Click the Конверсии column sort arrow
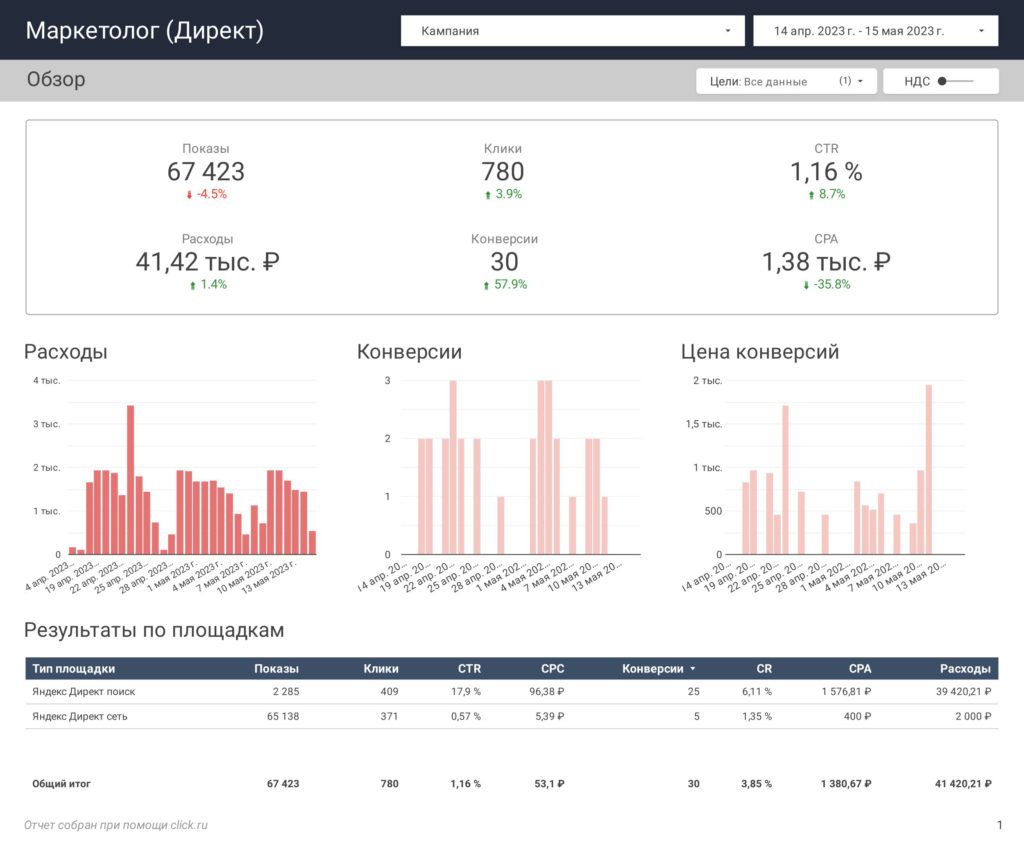1024x845 pixels. pyautogui.click(x=693, y=669)
